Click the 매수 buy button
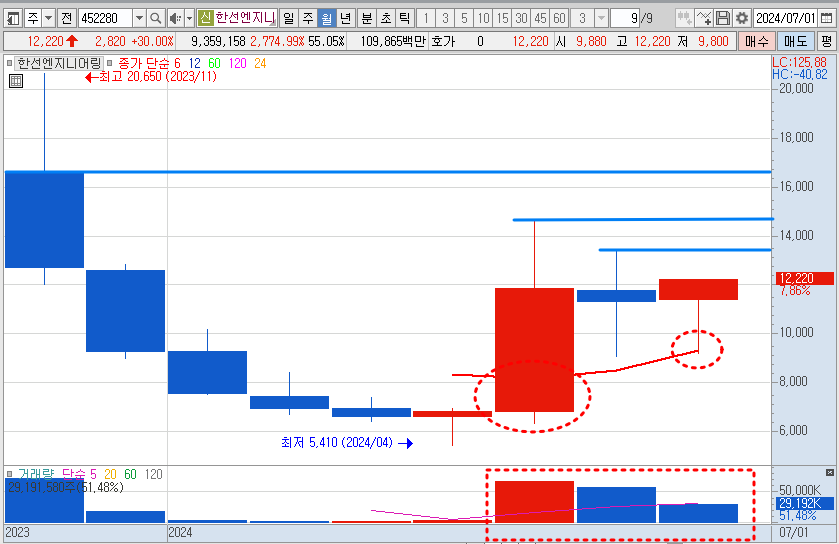839x544 pixels. point(757,41)
